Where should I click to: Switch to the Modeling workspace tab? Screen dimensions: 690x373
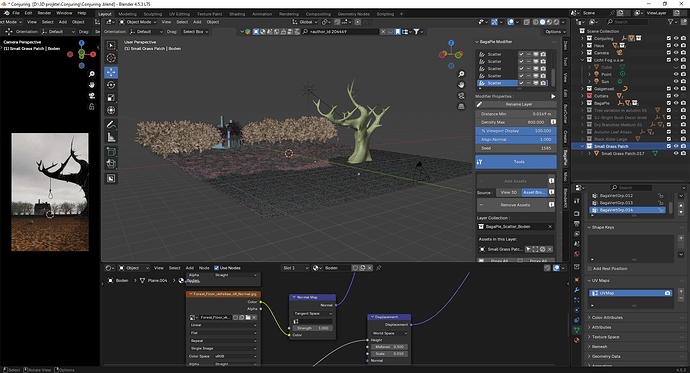coord(128,14)
